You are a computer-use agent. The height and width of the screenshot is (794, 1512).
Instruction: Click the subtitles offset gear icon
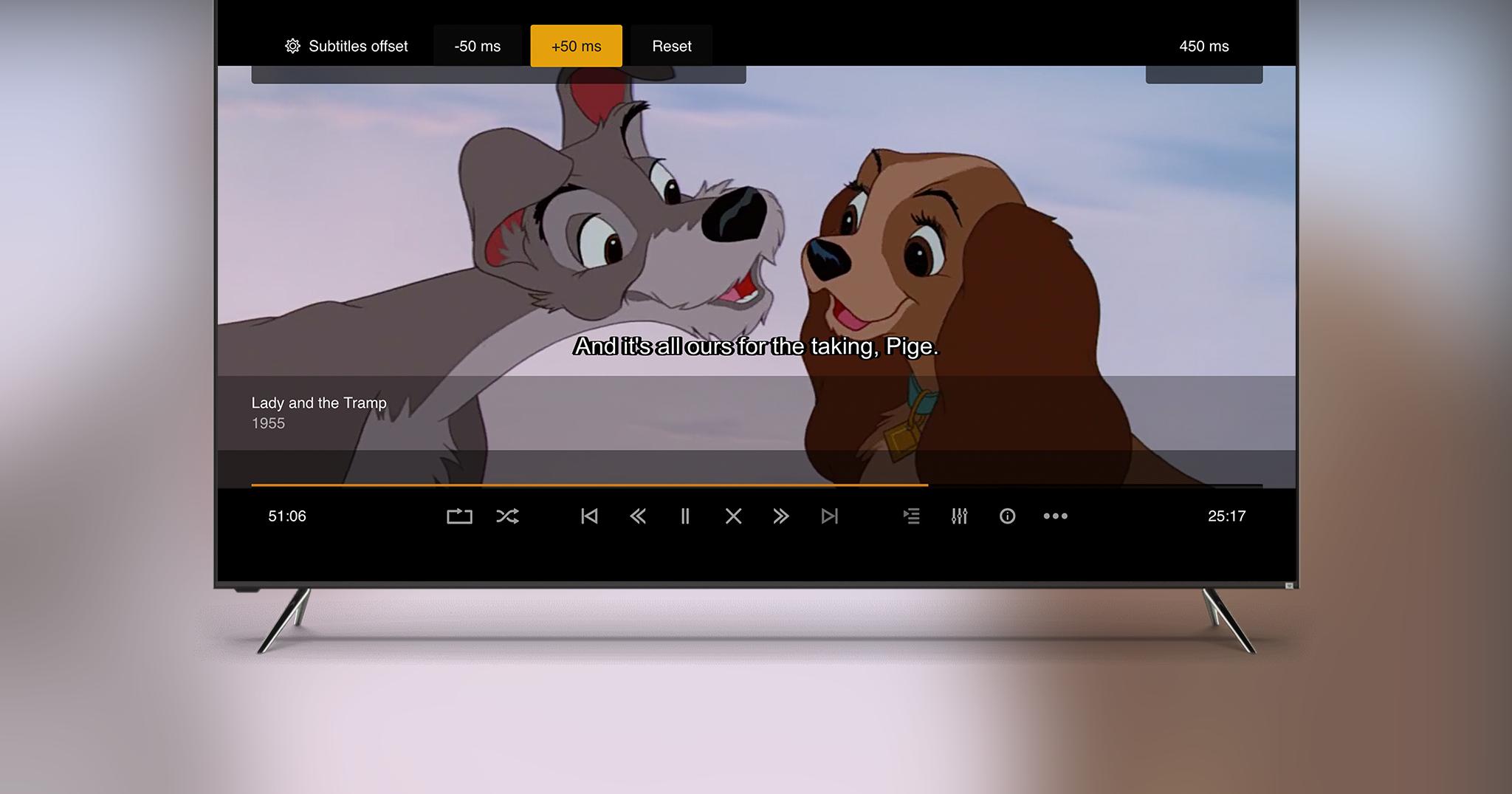(292, 47)
